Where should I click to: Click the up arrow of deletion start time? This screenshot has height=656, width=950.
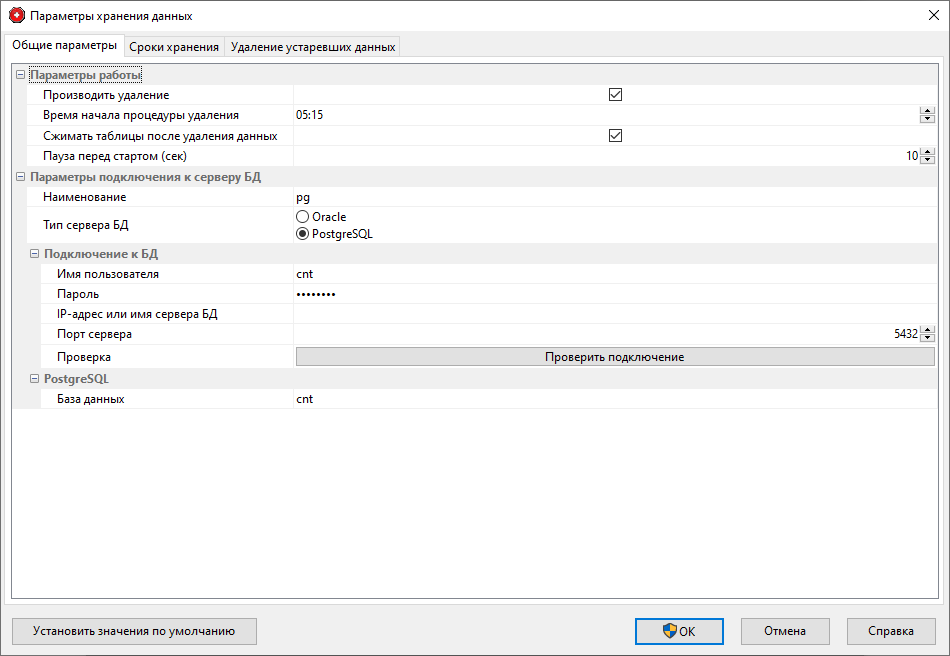[x=927, y=110]
